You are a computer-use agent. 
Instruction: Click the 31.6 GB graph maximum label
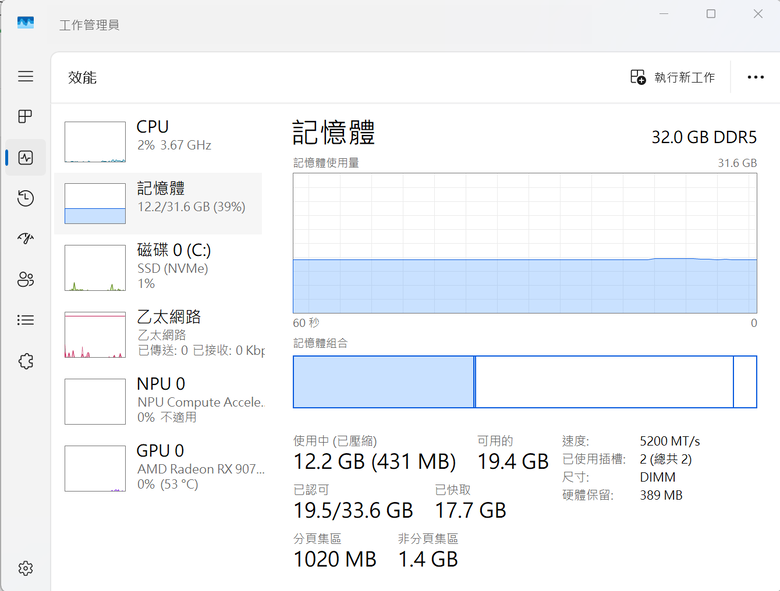pyautogui.click(x=737, y=163)
